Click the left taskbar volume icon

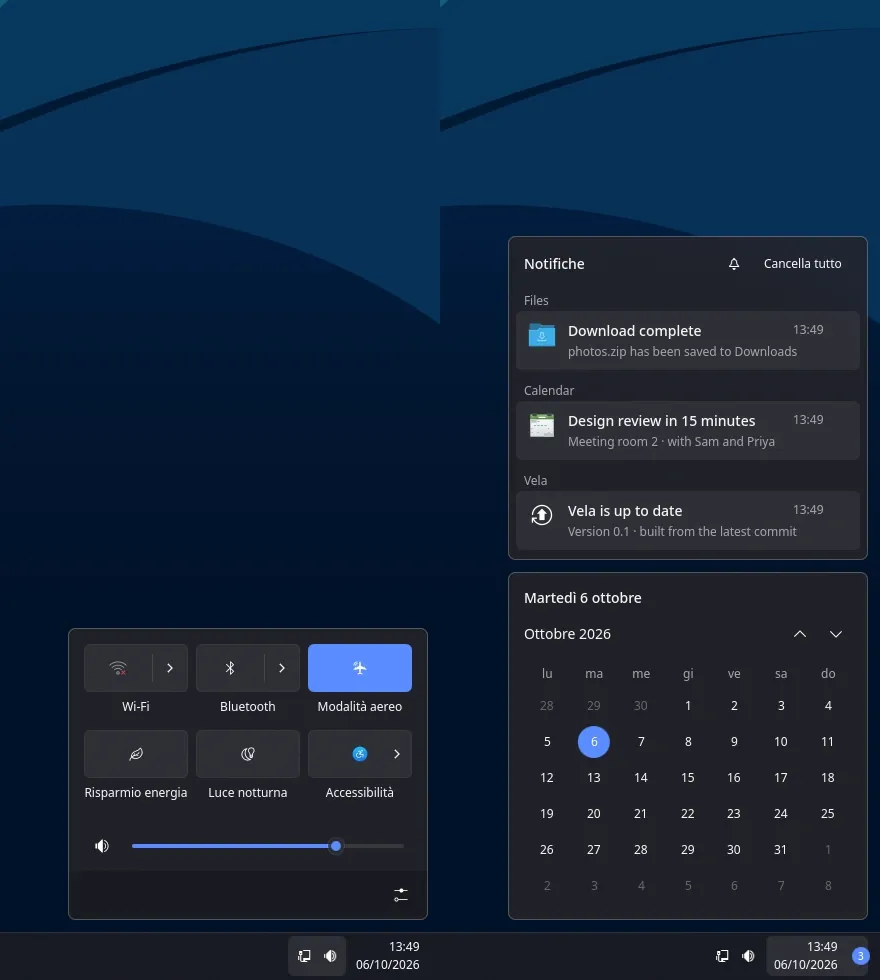[330, 956]
